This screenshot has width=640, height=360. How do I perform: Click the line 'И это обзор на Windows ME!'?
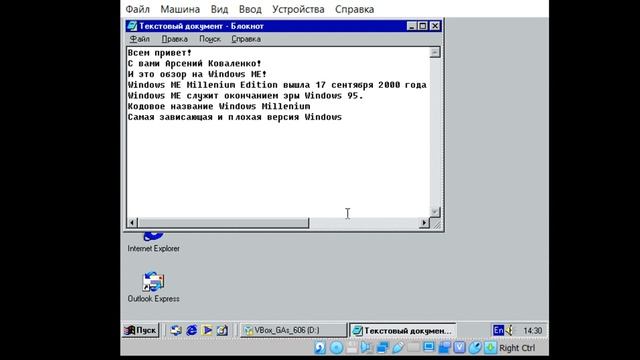pyautogui.click(x=197, y=74)
